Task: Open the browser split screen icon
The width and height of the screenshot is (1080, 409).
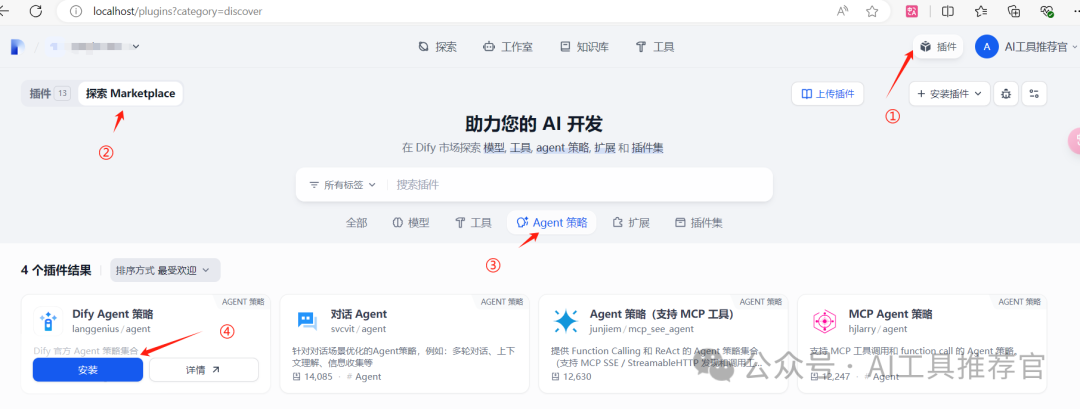Action: click(948, 11)
